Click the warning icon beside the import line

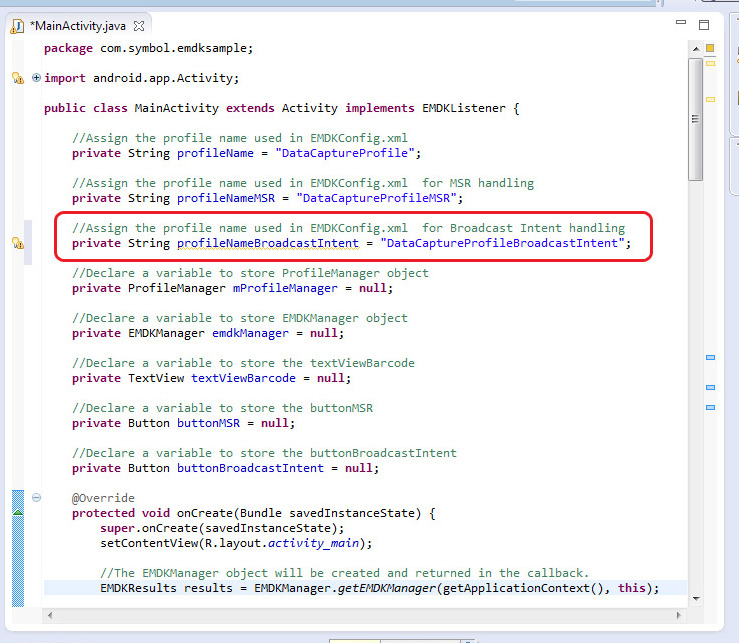pyautogui.click(x=17, y=78)
